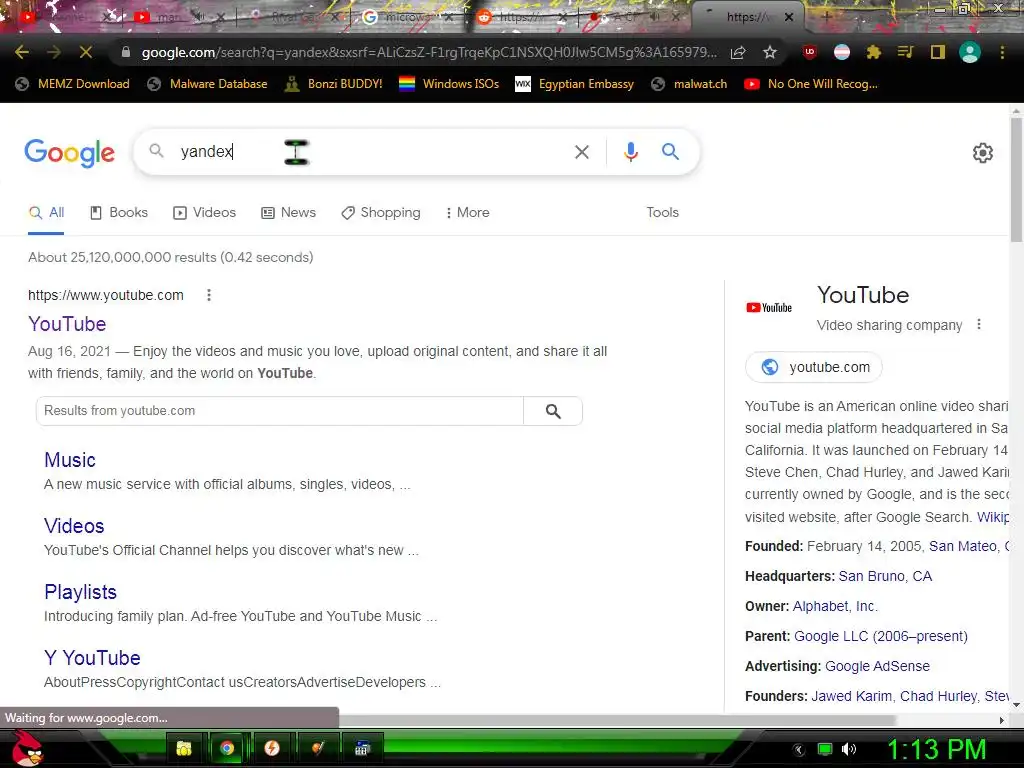Open the Malware Database bookmark
The image size is (1024, 768).
[208, 84]
